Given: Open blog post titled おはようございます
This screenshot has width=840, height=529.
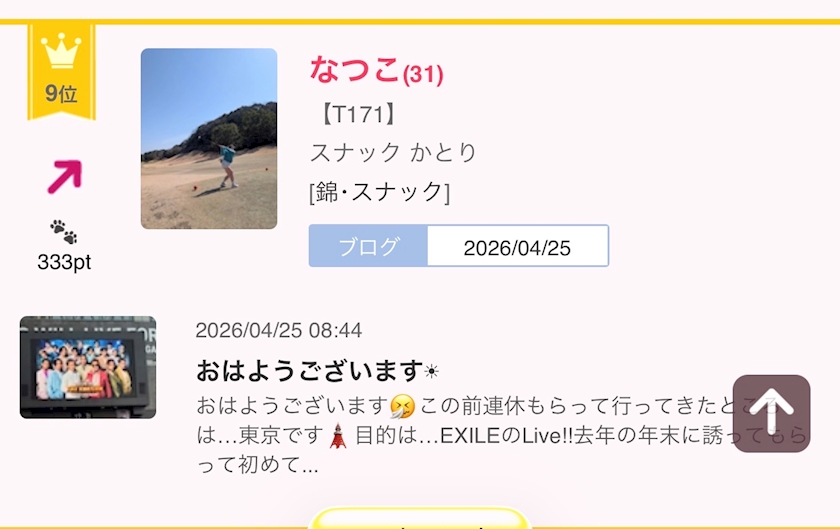Looking at the screenshot, I should [317, 370].
